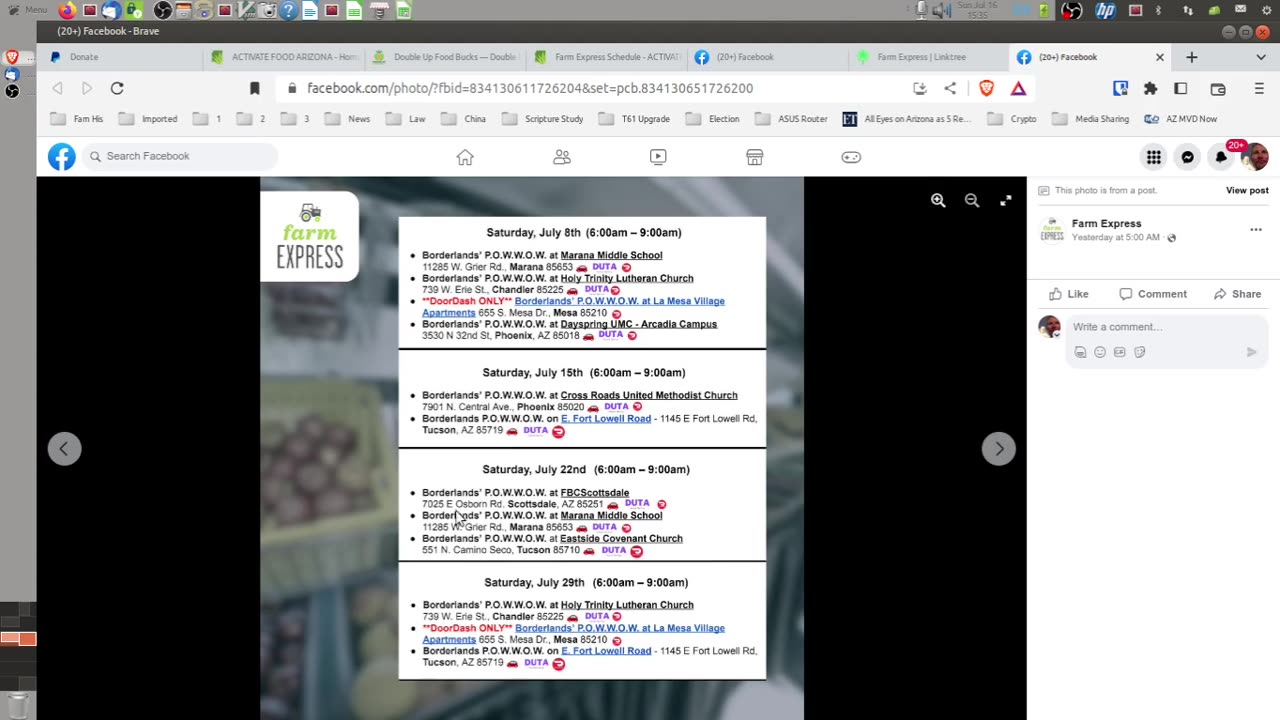Click the address bar URL
Image resolution: width=1280 pixels, height=720 pixels.
(x=530, y=88)
